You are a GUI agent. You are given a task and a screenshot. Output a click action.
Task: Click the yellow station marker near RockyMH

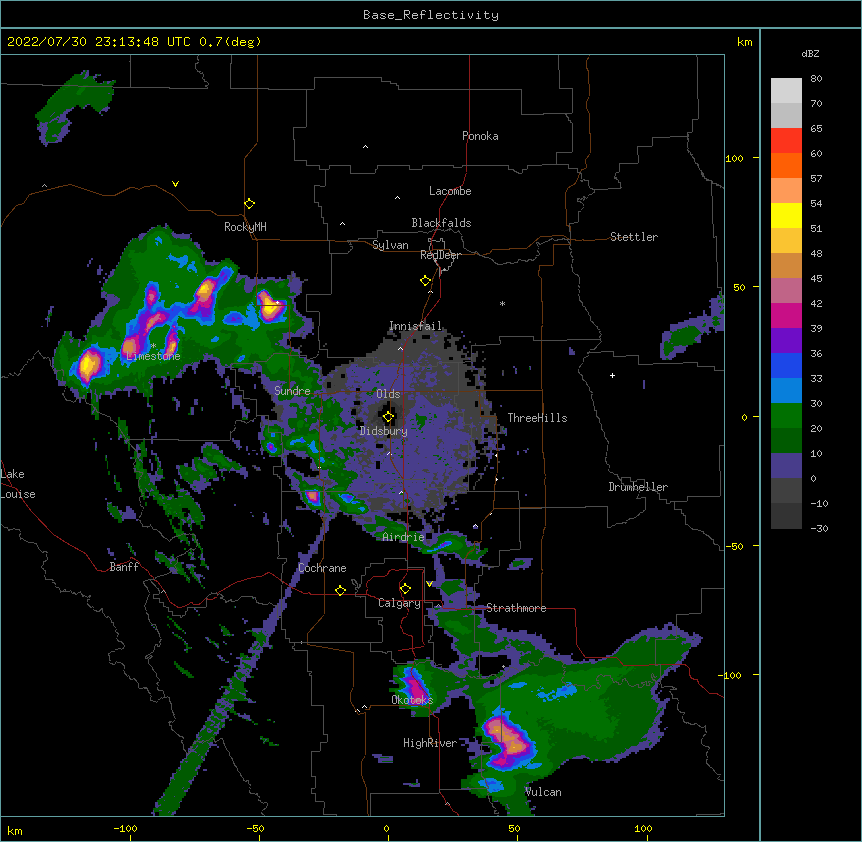249,204
